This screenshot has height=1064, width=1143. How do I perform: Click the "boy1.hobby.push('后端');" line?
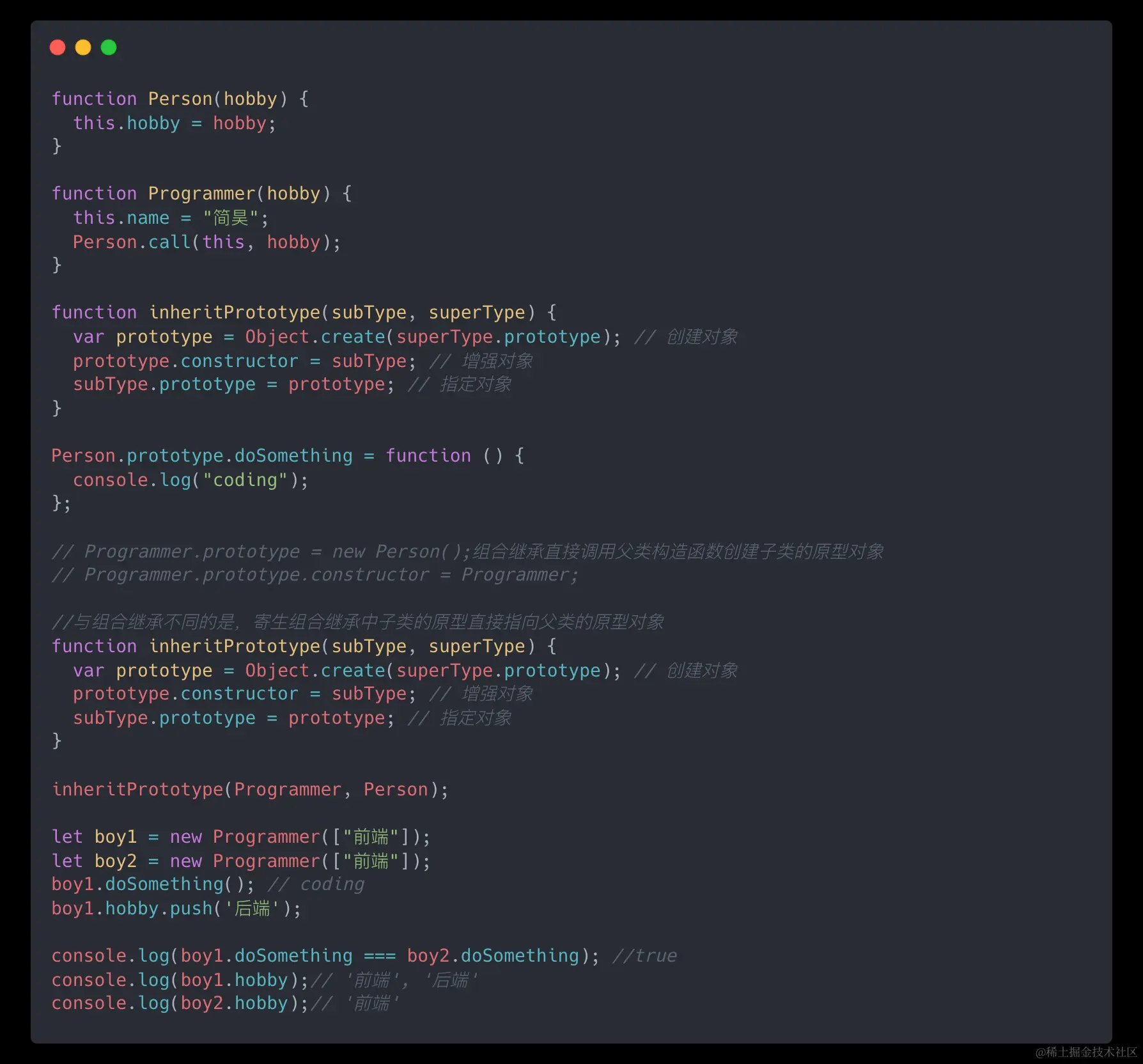[x=176, y=909]
